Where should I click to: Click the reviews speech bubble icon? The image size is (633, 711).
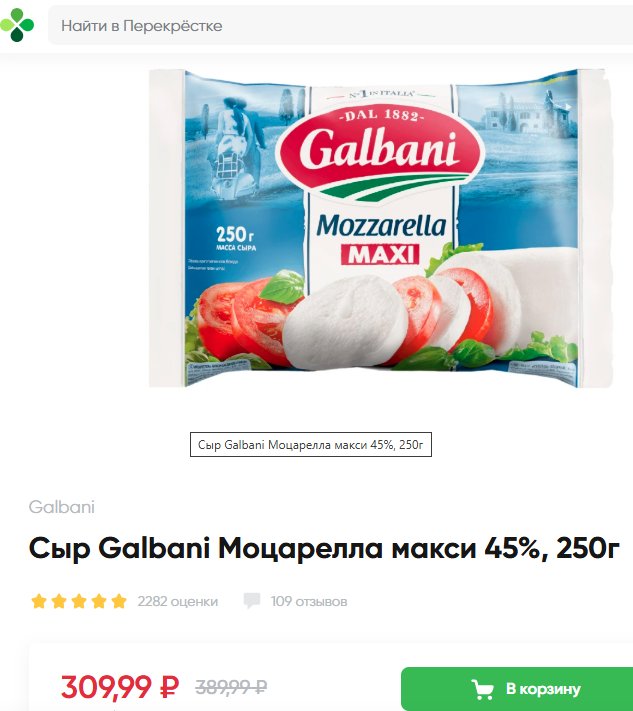[x=252, y=600]
